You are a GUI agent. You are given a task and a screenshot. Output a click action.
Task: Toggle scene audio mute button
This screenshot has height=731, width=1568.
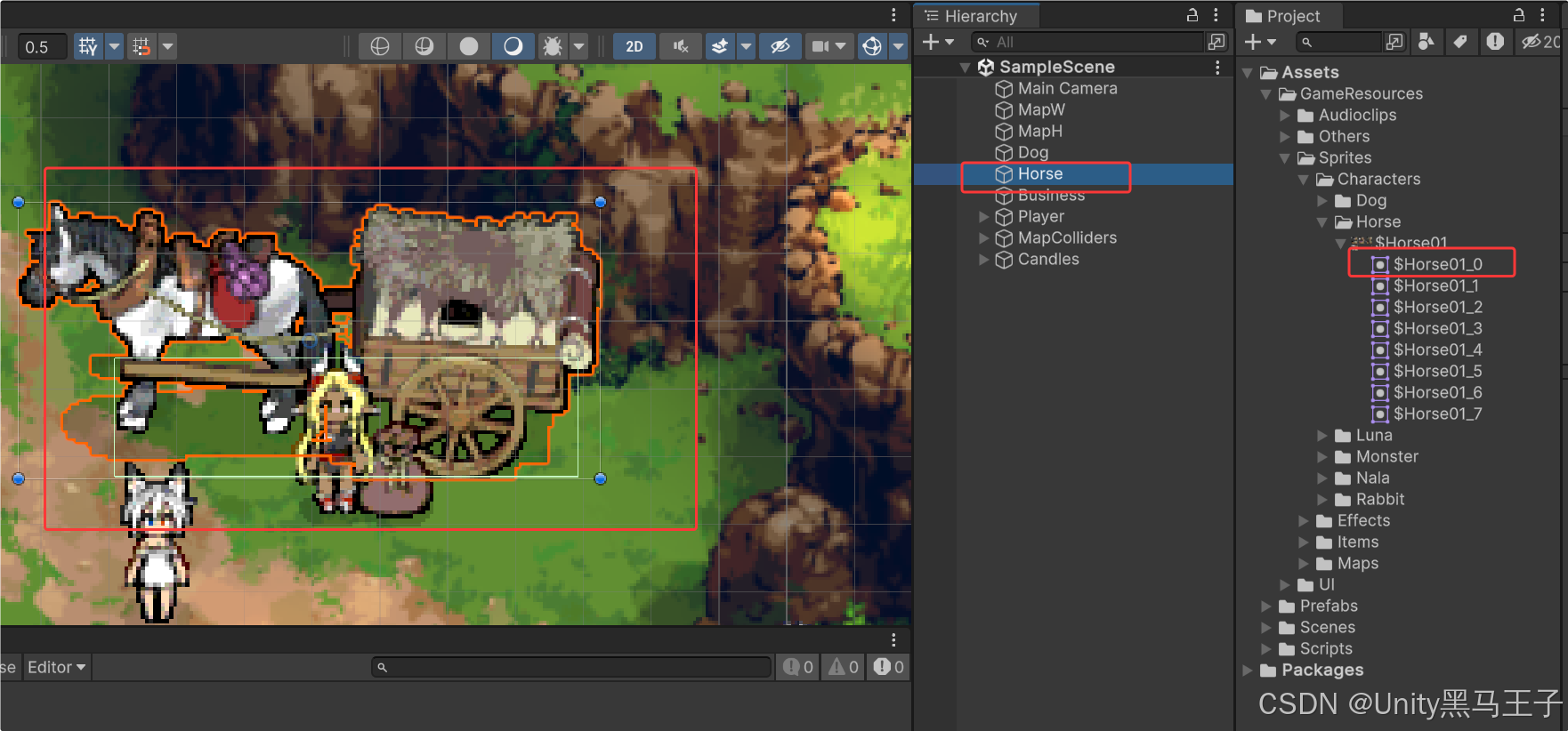(x=681, y=46)
